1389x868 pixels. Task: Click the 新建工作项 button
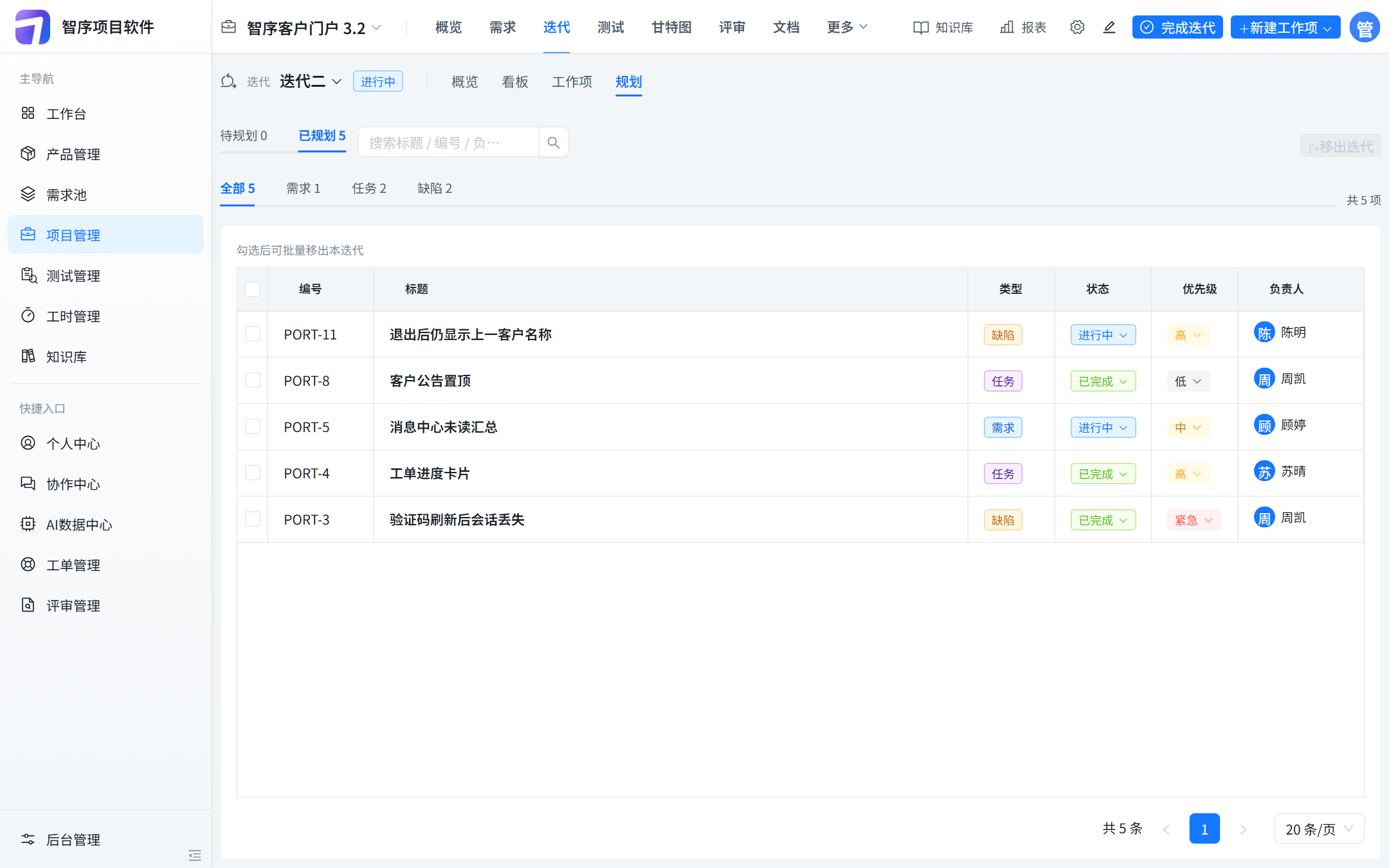point(1285,28)
